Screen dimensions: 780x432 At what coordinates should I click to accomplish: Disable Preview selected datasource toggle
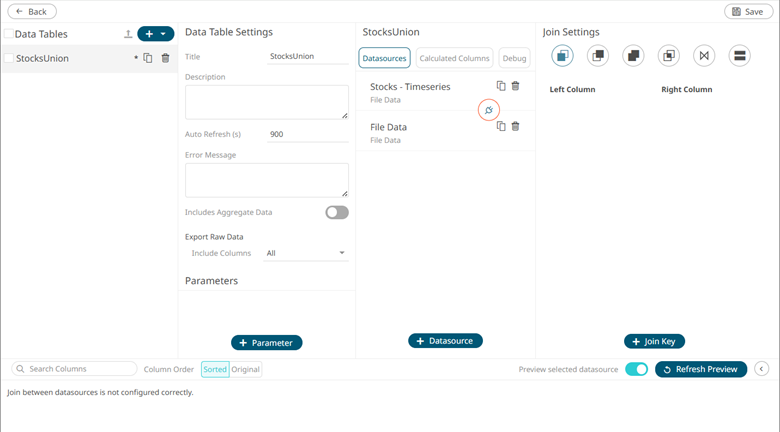636,369
